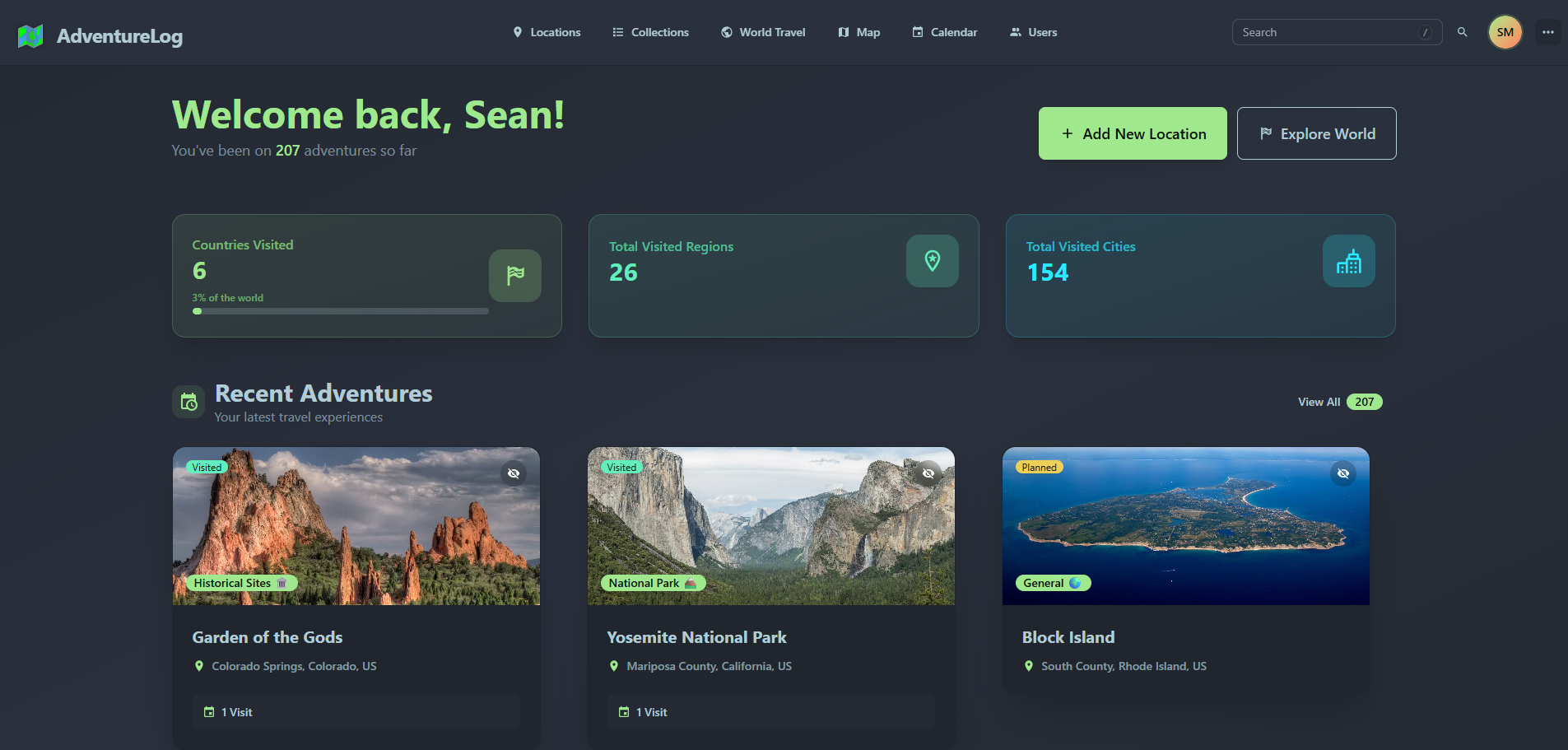Screen dimensions: 1568x750
Task: Click calendar icon next to Yosemite 1 Visit
Action: pyautogui.click(x=624, y=712)
